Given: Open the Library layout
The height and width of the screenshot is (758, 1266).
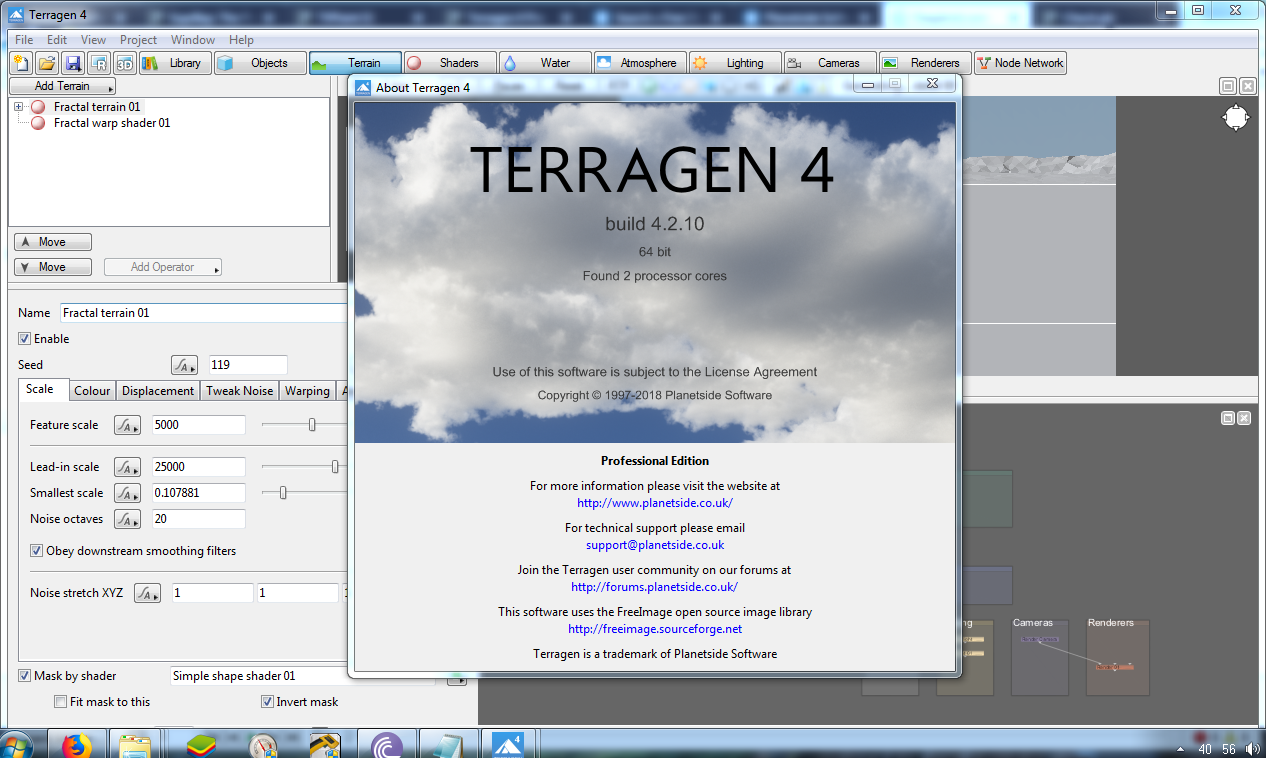Looking at the screenshot, I should click(175, 63).
